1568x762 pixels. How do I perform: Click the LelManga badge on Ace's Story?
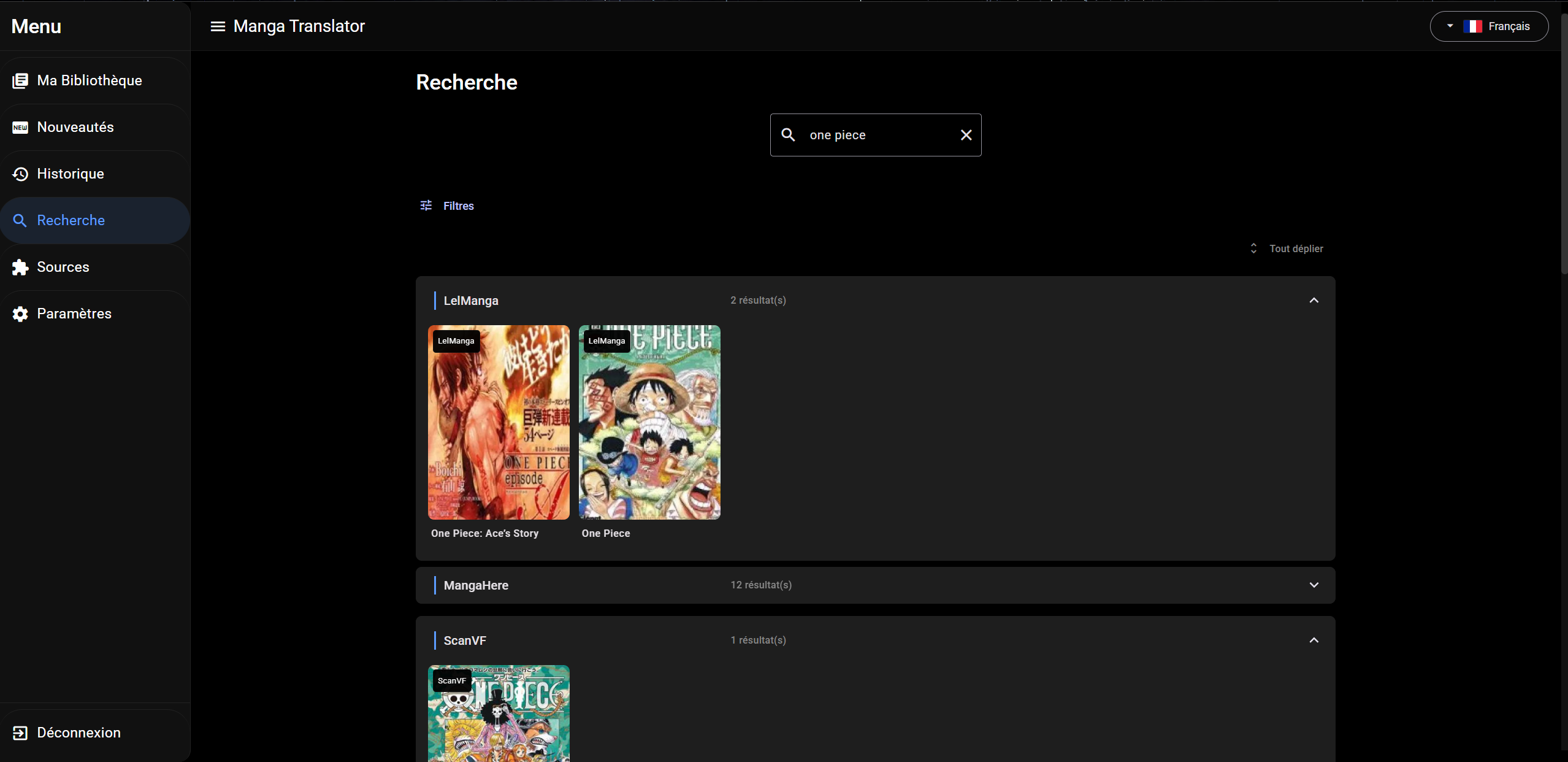456,341
